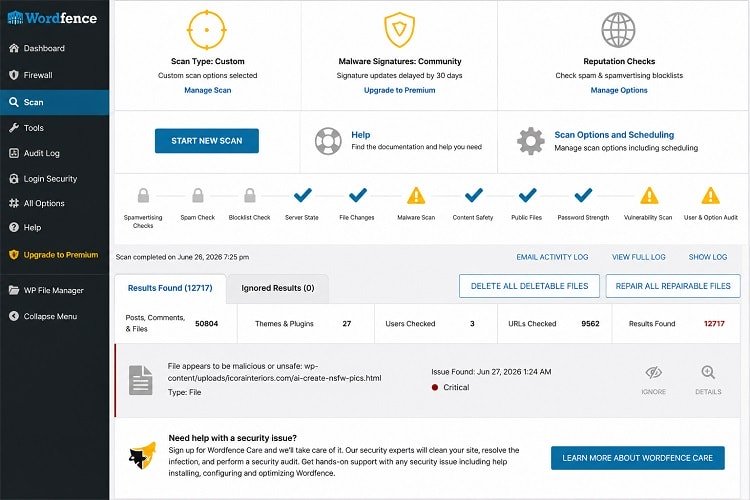The image size is (750, 500).
Task: Select the Results Found (12717) tab
Action: pos(170,288)
